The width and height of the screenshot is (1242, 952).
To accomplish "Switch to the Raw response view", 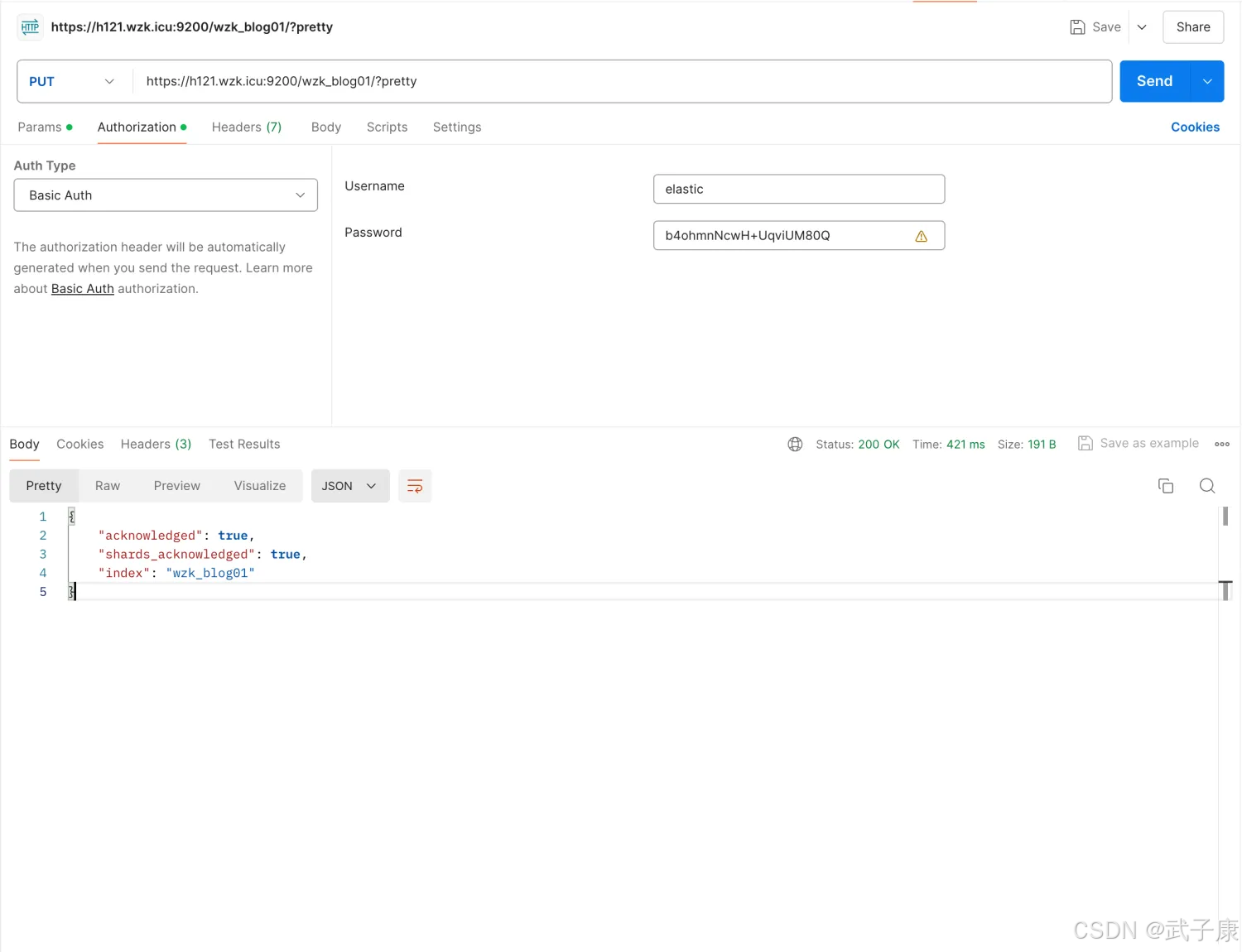I will [108, 486].
